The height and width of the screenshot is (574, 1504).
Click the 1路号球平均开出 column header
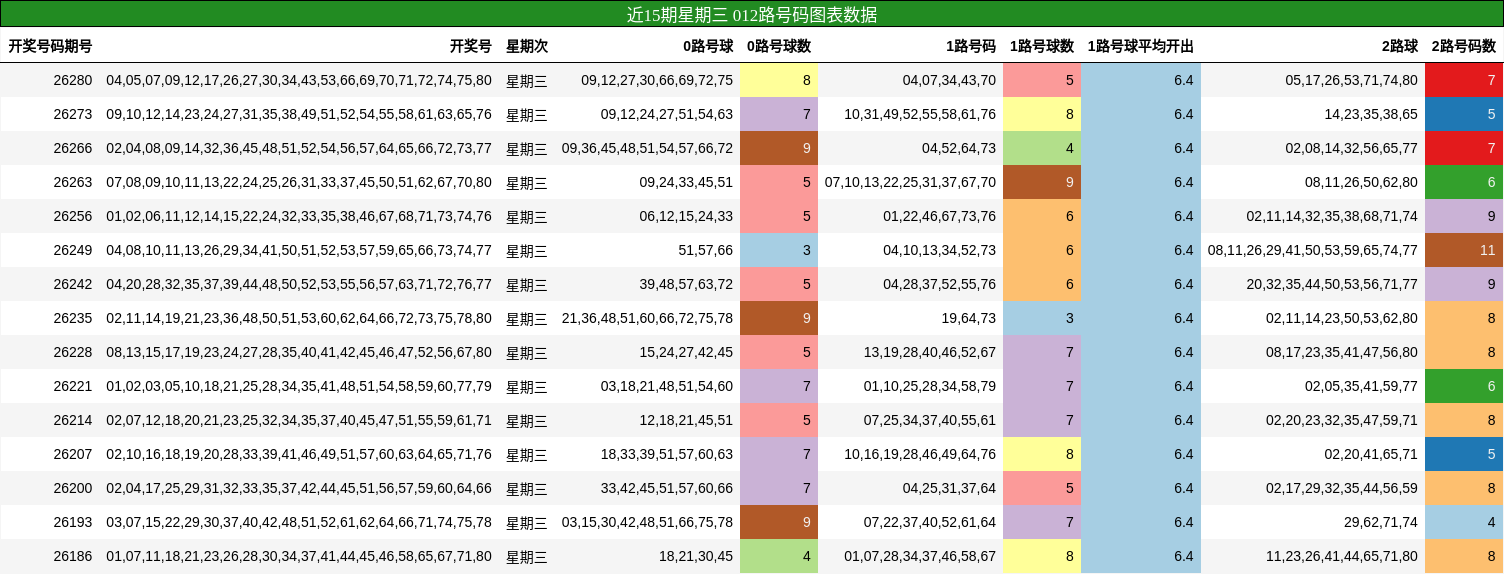click(1141, 46)
